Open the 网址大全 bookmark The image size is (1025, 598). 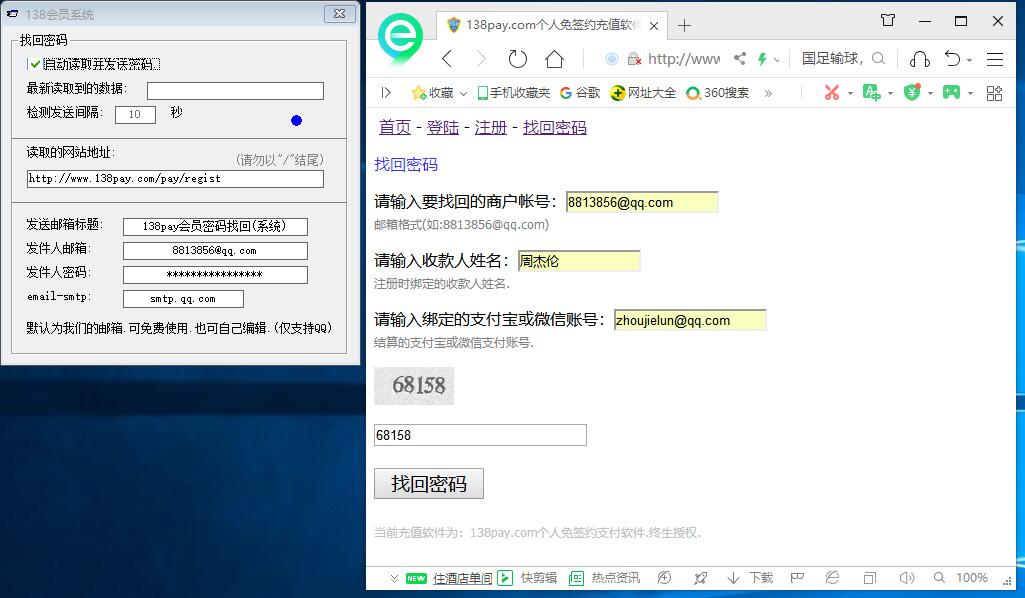point(643,93)
